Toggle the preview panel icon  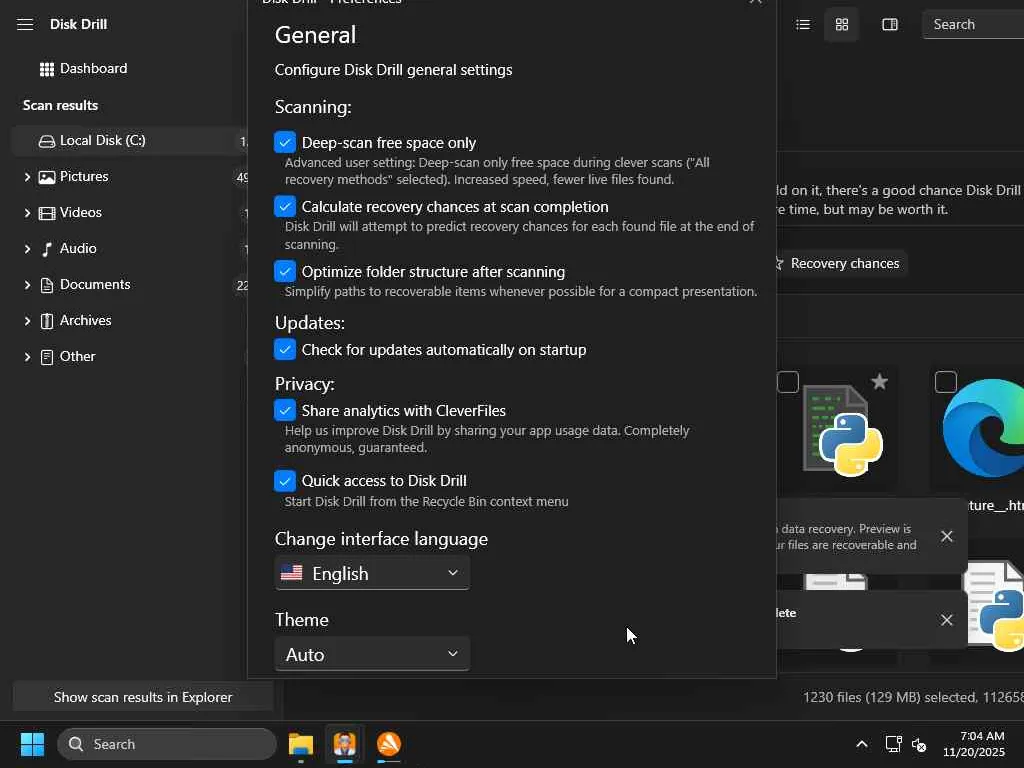[x=889, y=25]
